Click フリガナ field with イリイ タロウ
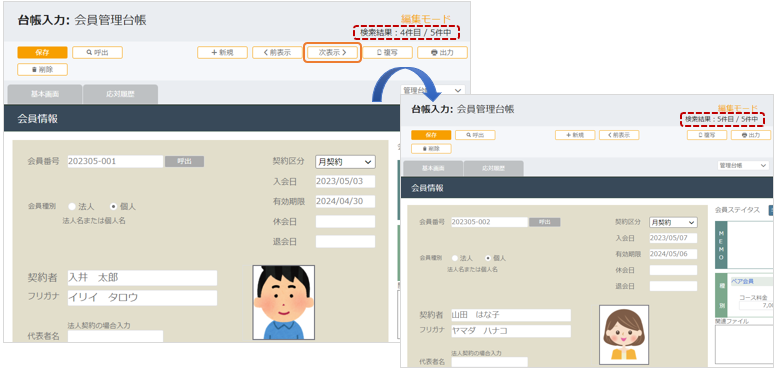The width and height of the screenshot is (776, 369). [x=142, y=298]
